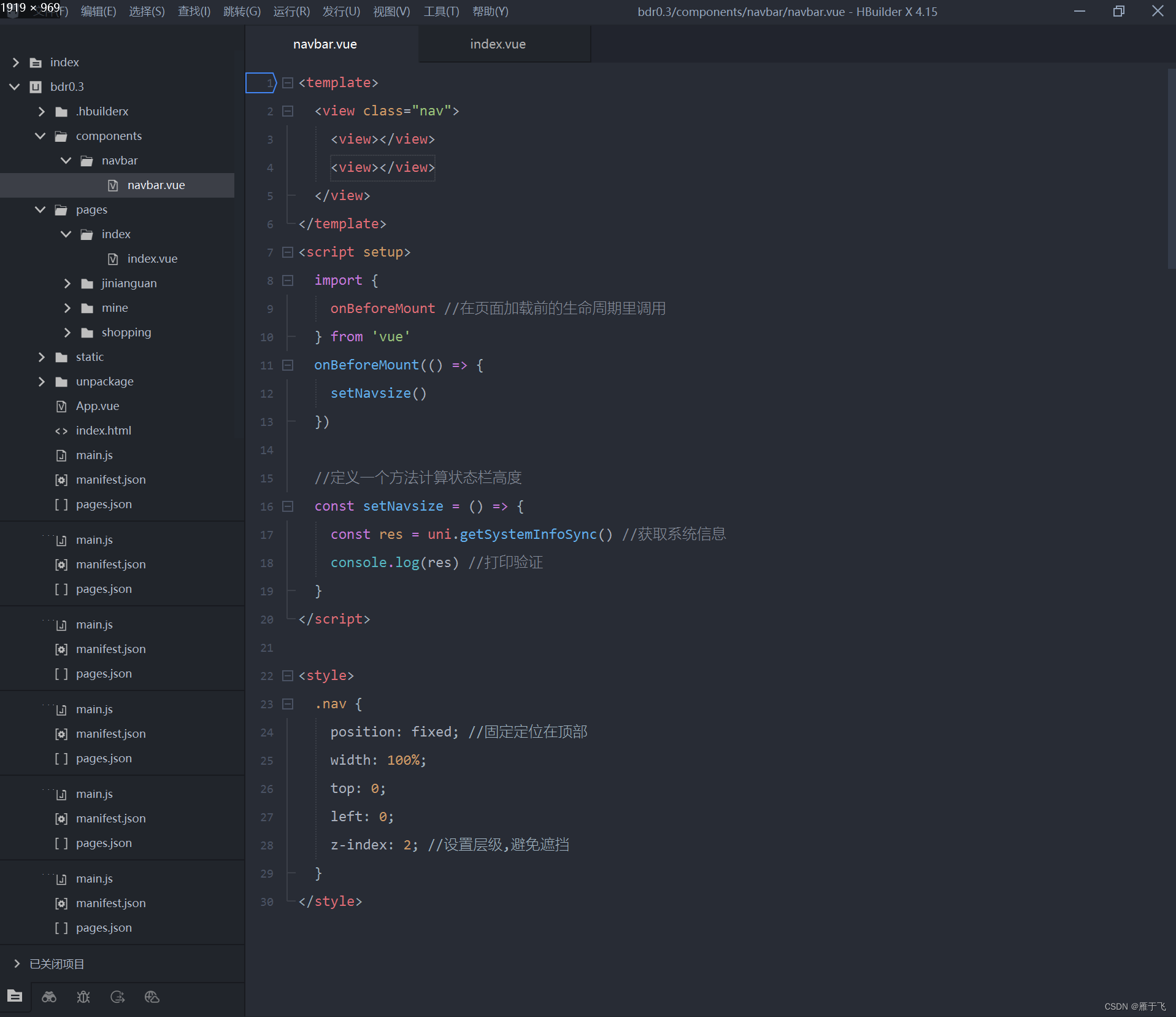
Task: Select navbar.vue in the file tree
Action: [x=117, y=185]
